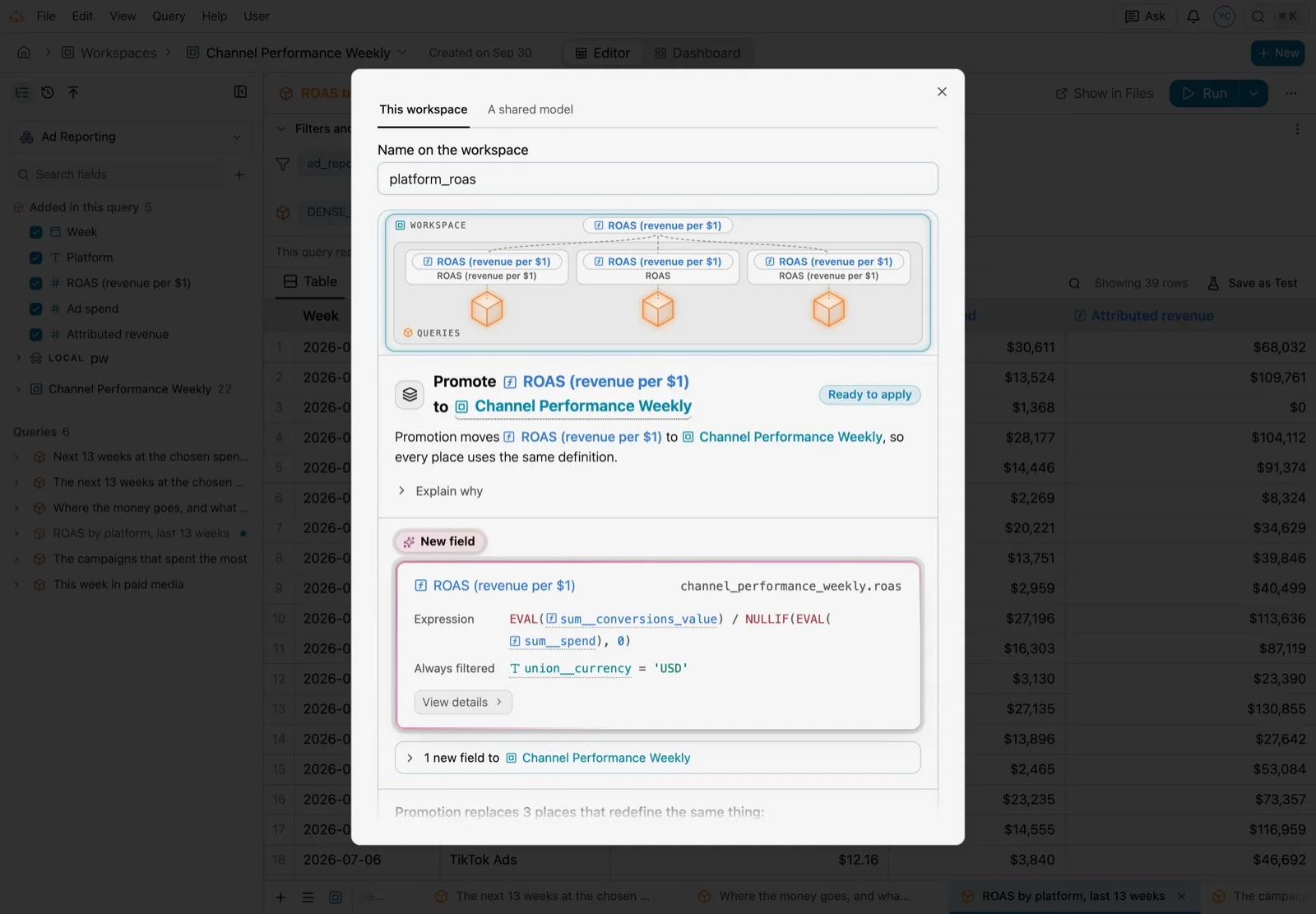
Task: Add new bottom tab plus icon
Action: pos(280,898)
